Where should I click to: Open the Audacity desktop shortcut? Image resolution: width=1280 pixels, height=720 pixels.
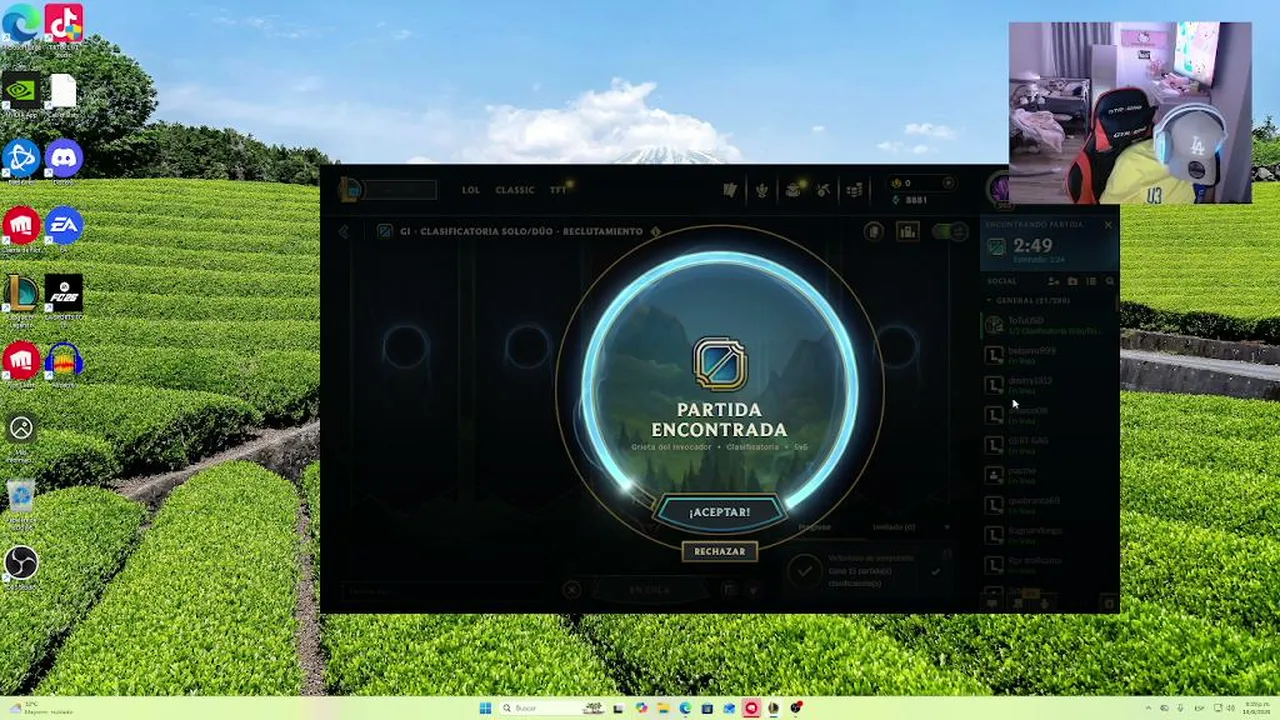64,362
